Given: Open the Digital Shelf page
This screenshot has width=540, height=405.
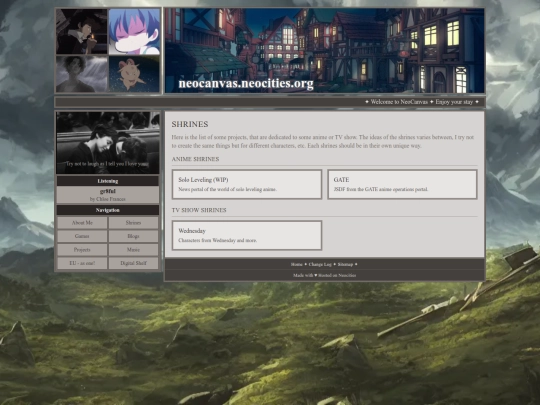Looking at the screenshot, I should pyautogui.click(x=133, y=263).
